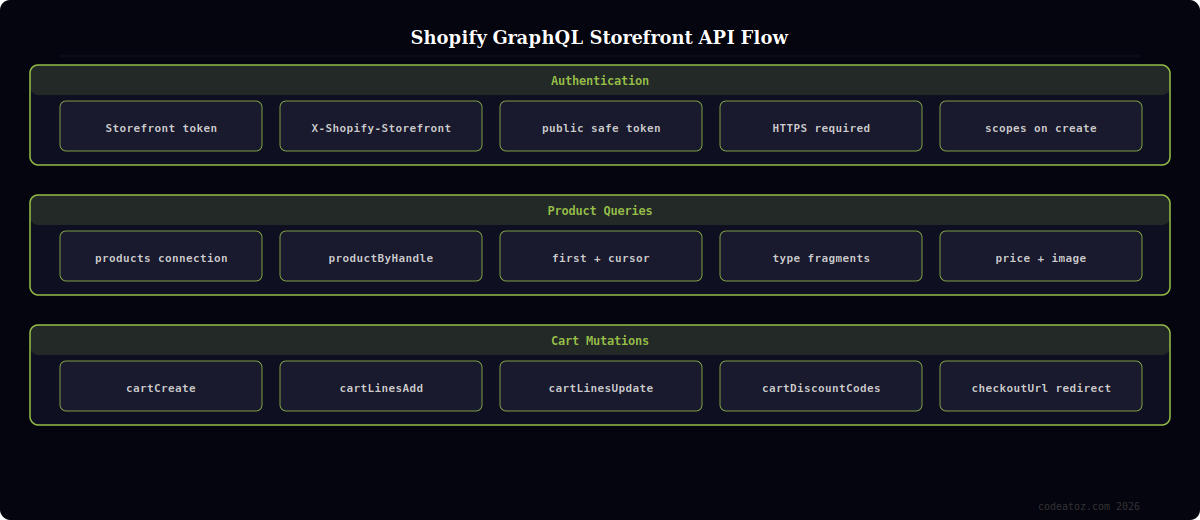Select the cartCreate box
The height and width of the screenshot is (520, 1200).
[161, 386]
